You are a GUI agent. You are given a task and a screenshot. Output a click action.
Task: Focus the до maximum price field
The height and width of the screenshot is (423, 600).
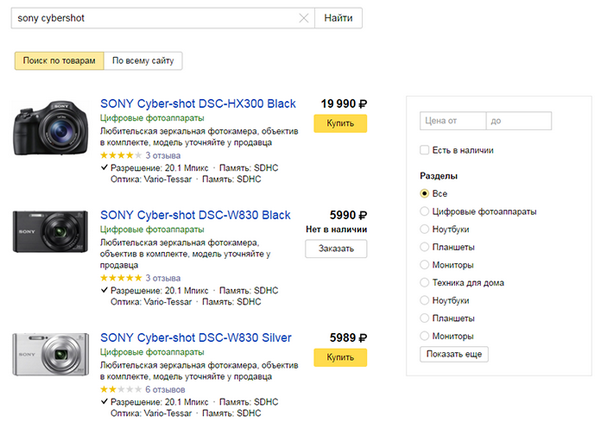pos(517,121)
